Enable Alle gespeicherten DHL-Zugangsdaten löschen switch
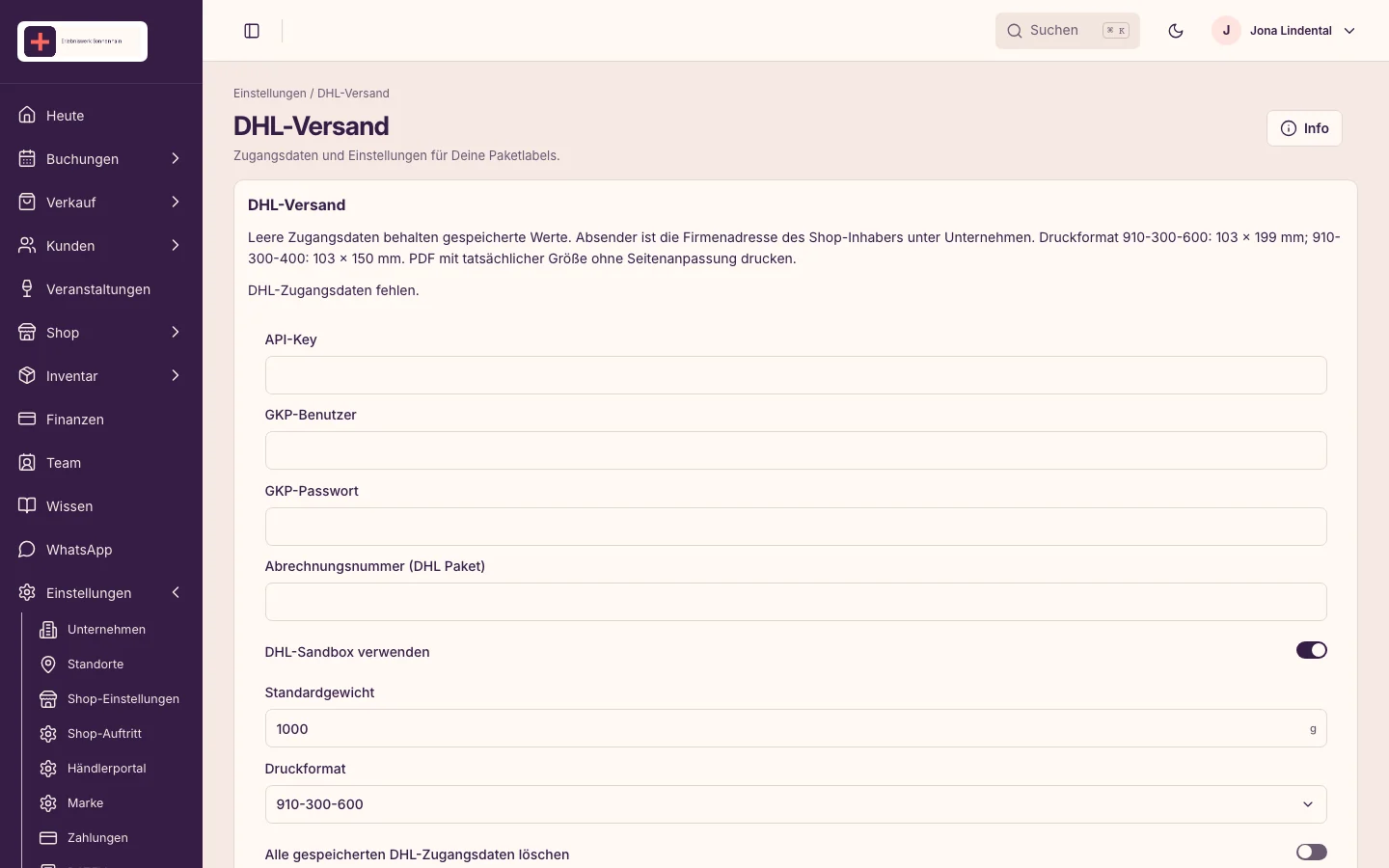The width and height of the screenshot is (1389, 868). [1312, 853]
